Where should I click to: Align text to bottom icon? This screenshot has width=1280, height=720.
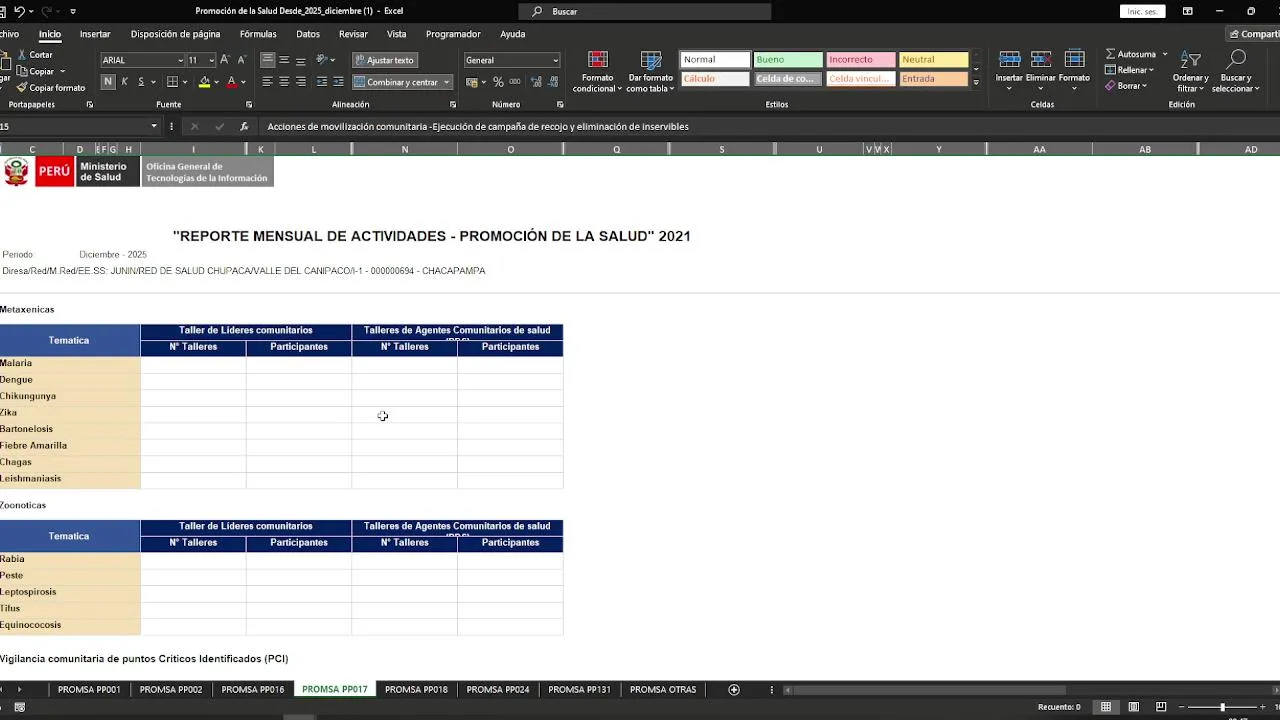[x=301, y=60]
